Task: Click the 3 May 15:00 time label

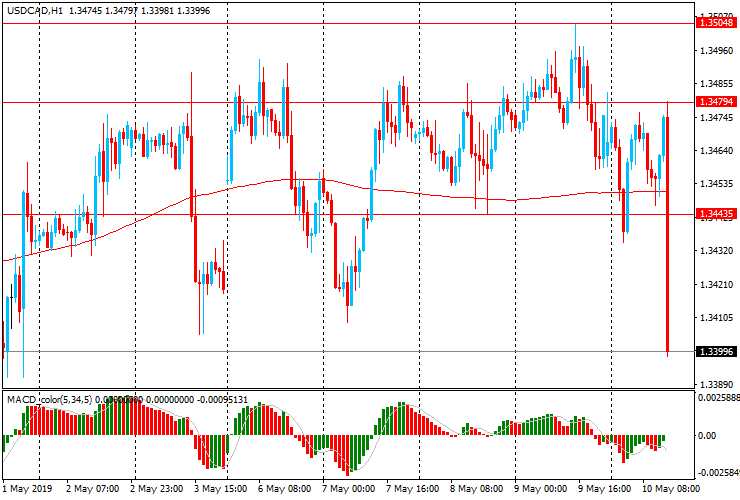Action: tap(220, 489)
